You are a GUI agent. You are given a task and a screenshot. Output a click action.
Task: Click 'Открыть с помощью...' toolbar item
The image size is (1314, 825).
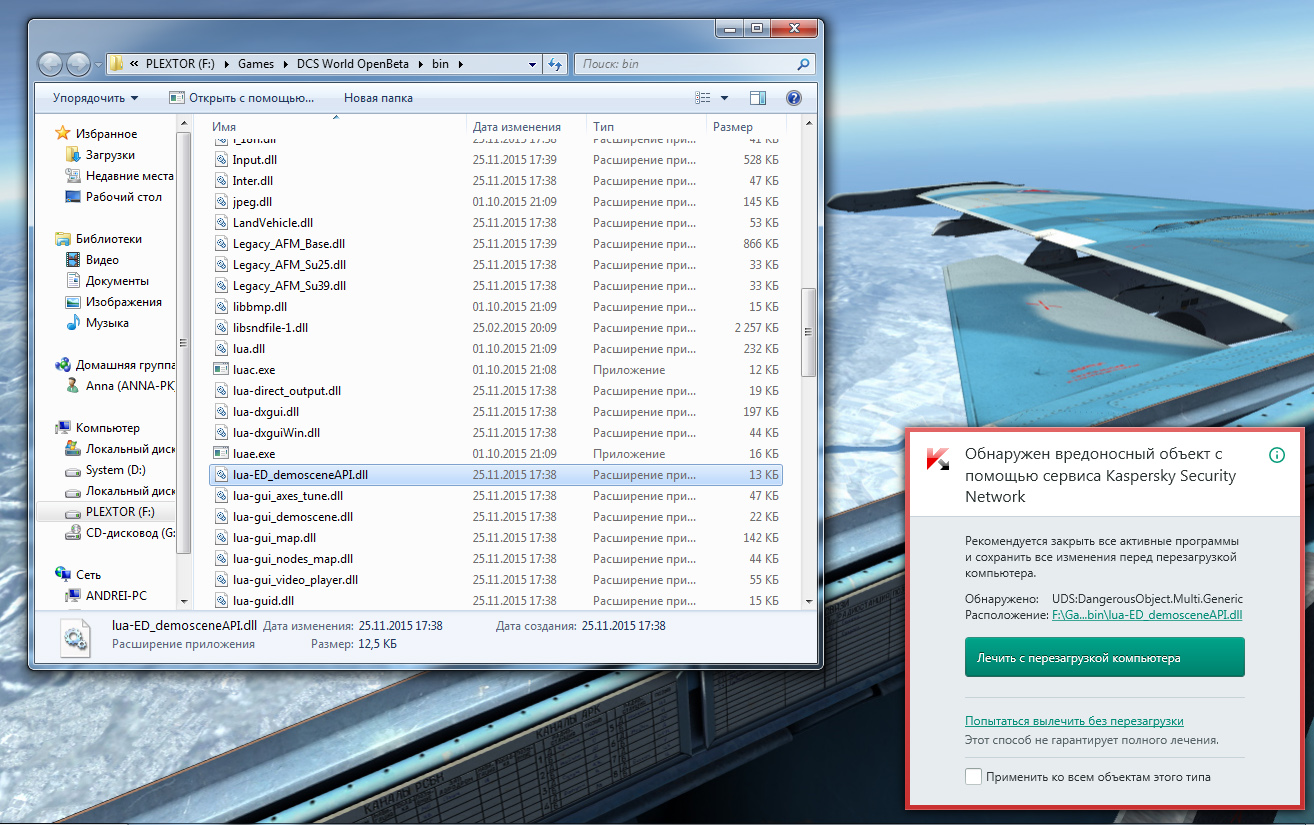[242, 98]
